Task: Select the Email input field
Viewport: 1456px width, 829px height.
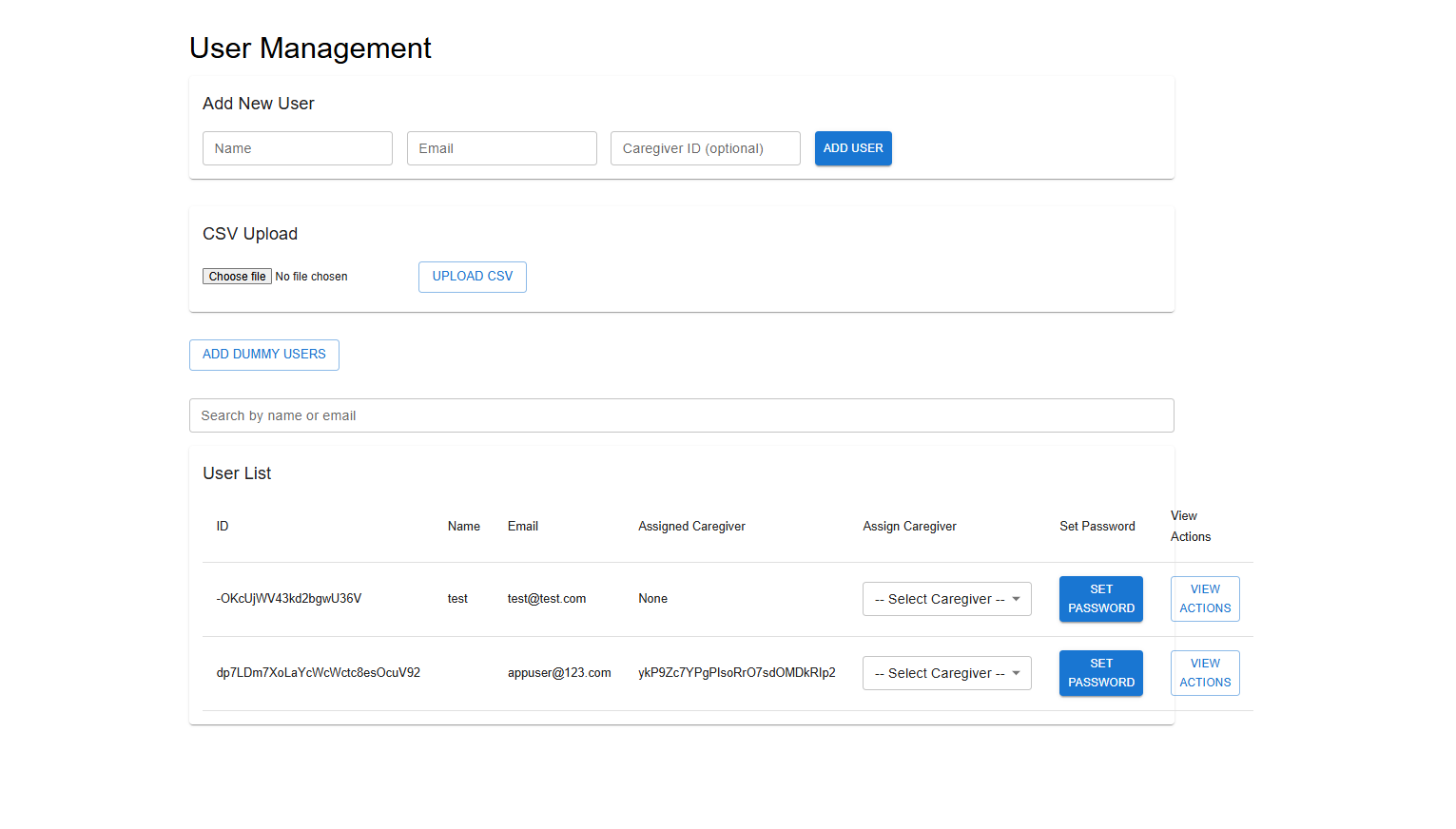Action: coord(501,147)
